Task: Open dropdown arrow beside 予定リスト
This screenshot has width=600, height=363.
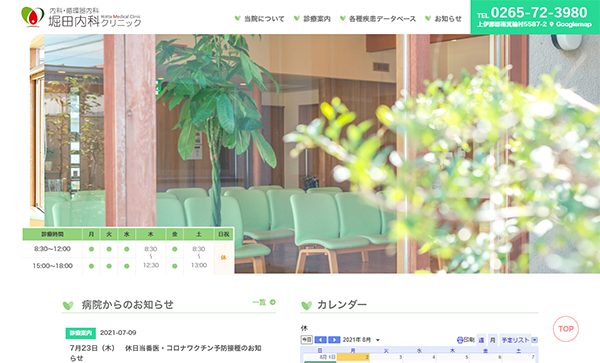Action: click(535, 340)
